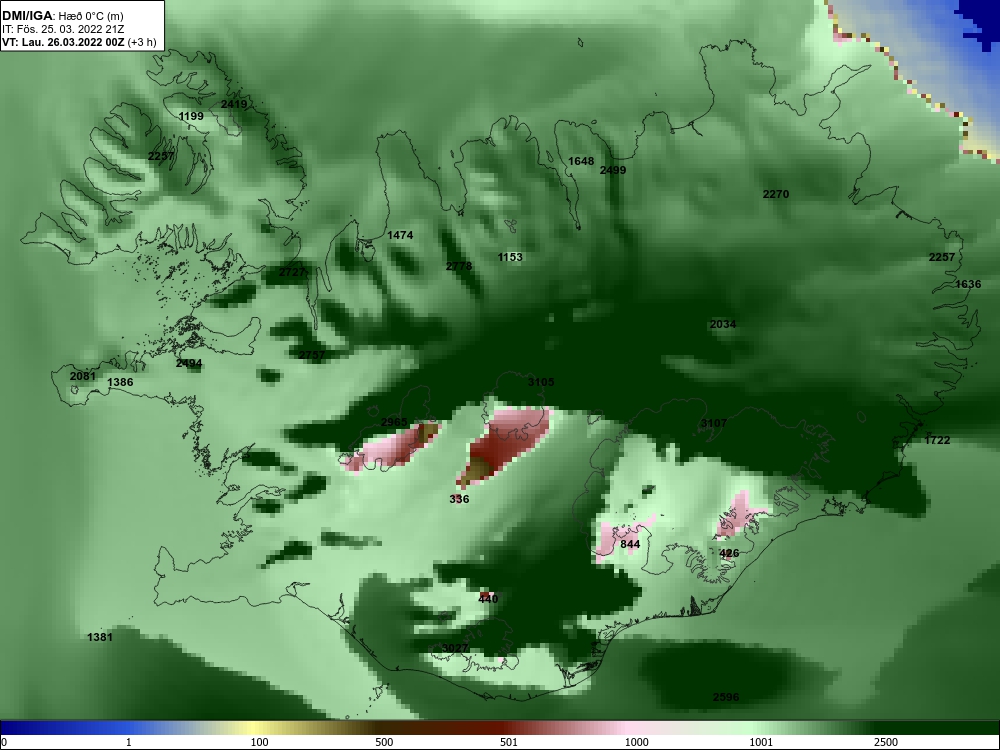Image resolution: width=1000 pixels, height=750 pixels.
Task: Click the map value 2419
Action: [233, 104]
